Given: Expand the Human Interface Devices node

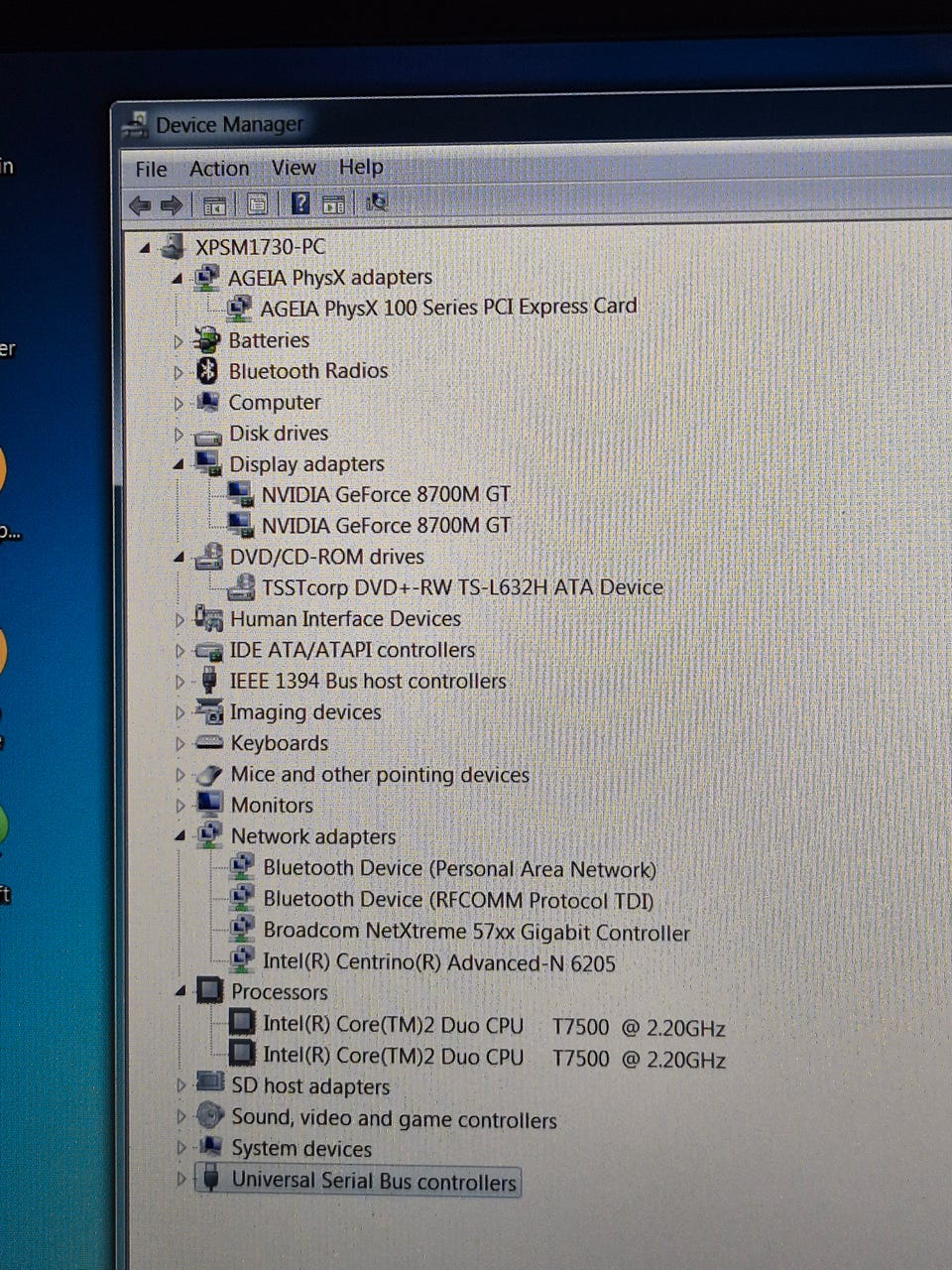Looking at the screenshot, I should (179, 620).
